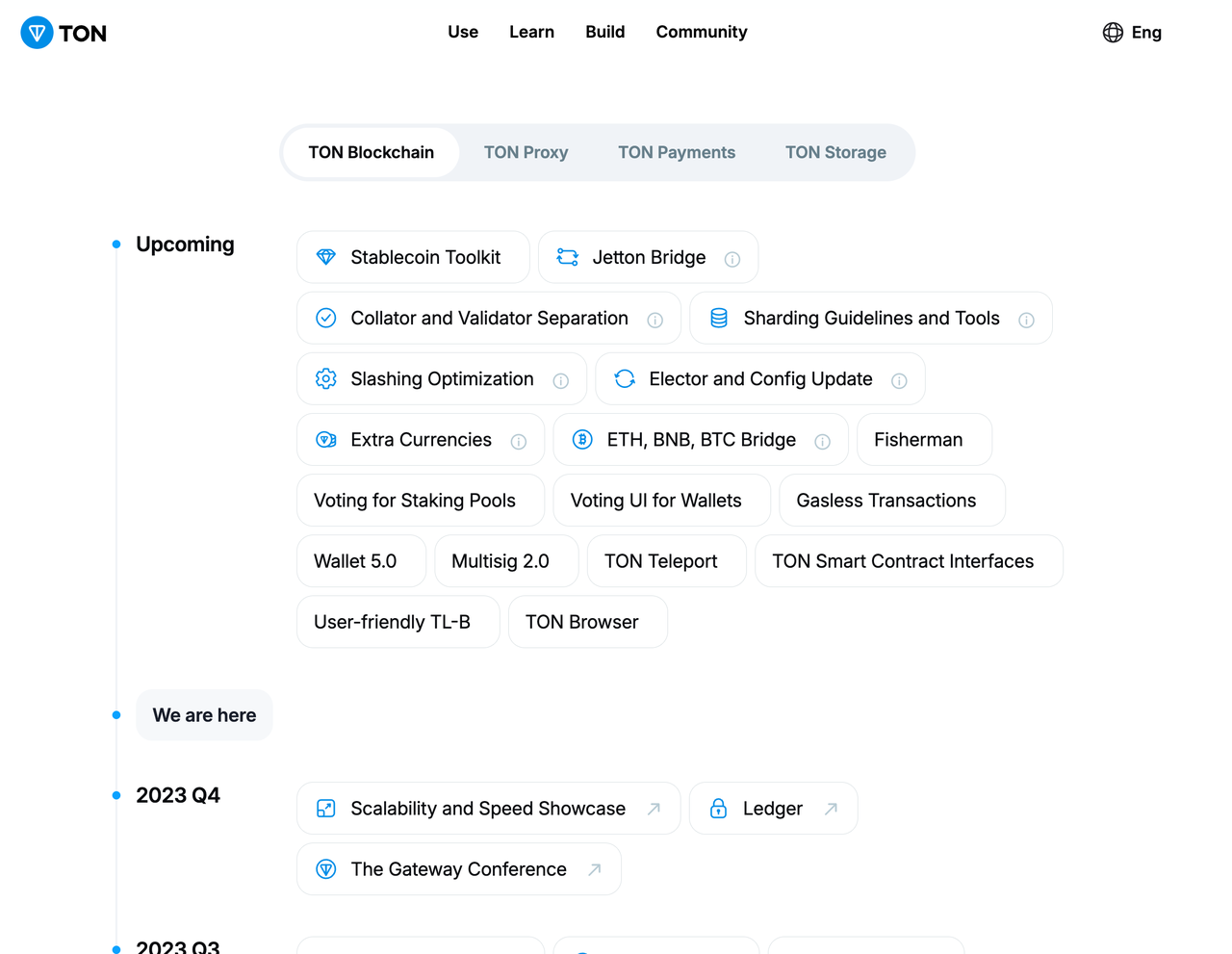Expand the Build navigation menu

(605, 32)
